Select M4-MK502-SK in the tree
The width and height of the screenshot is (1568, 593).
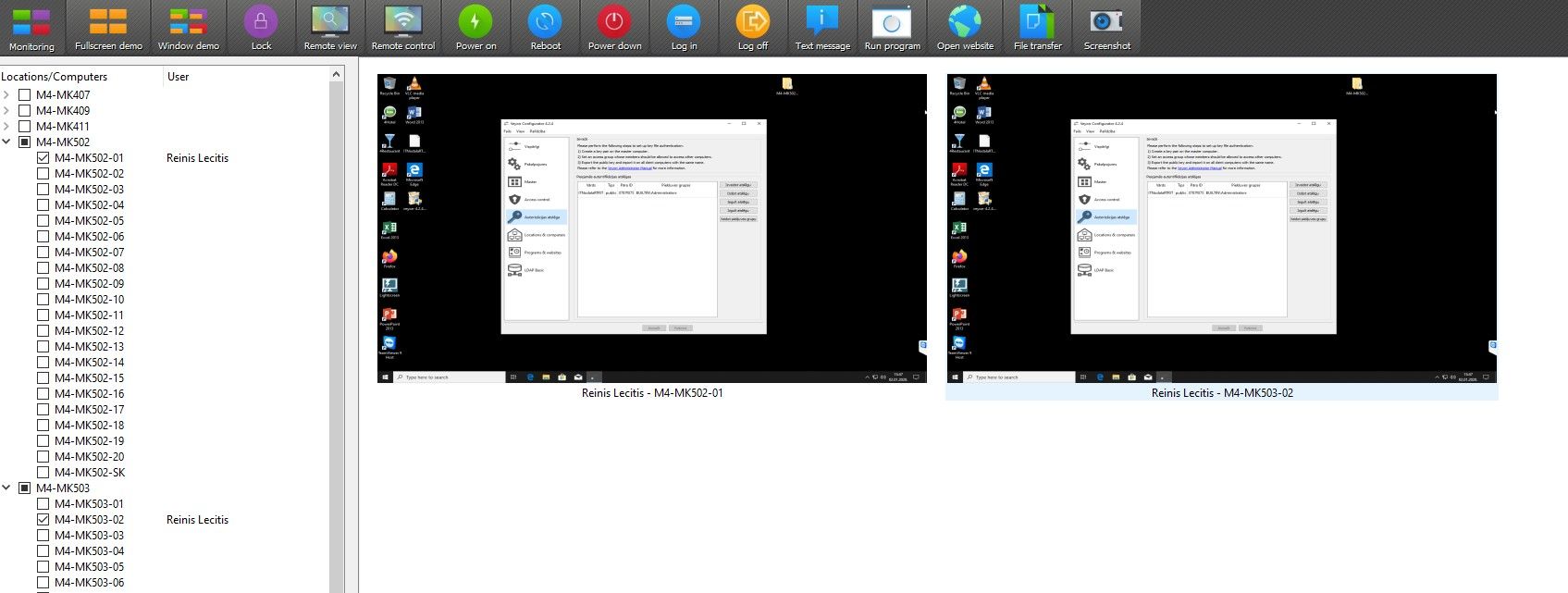coord(89,472)
